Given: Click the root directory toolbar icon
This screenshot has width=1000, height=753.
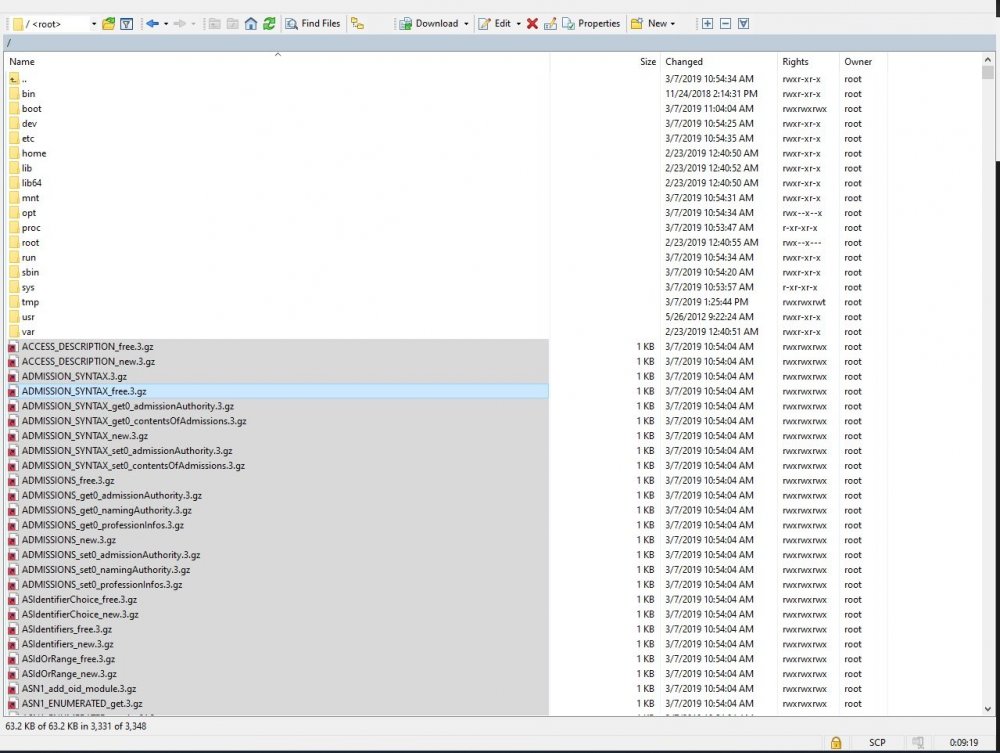Looking at the screenshot, I should pos(233,24).
